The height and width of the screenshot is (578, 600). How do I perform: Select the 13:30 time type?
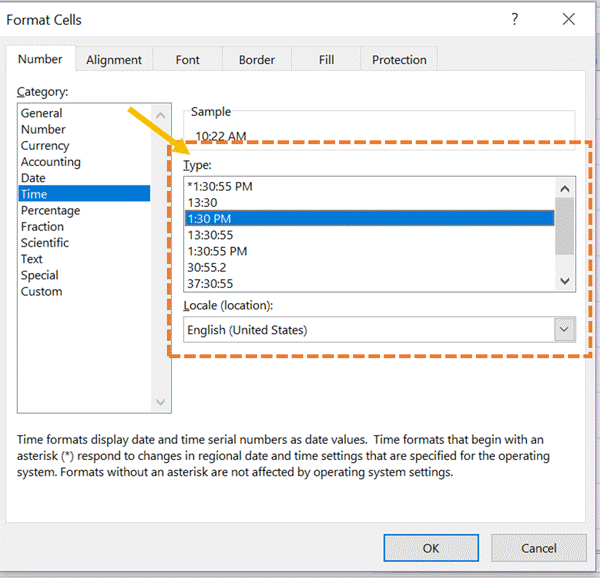pyautogui.click(x=370, y=202)
